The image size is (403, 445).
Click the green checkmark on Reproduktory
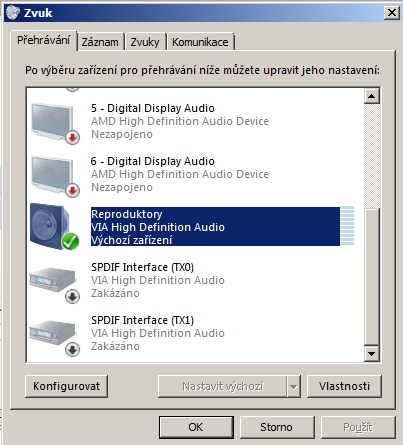(x=70, y=242)
